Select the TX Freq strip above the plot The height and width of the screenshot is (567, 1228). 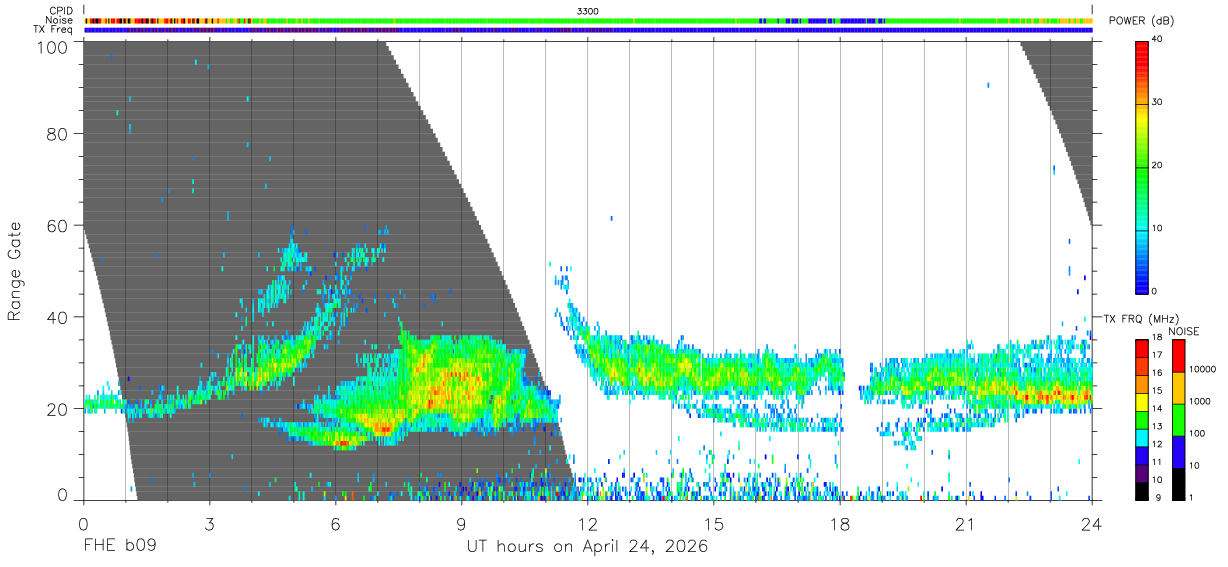pos(588,30)
